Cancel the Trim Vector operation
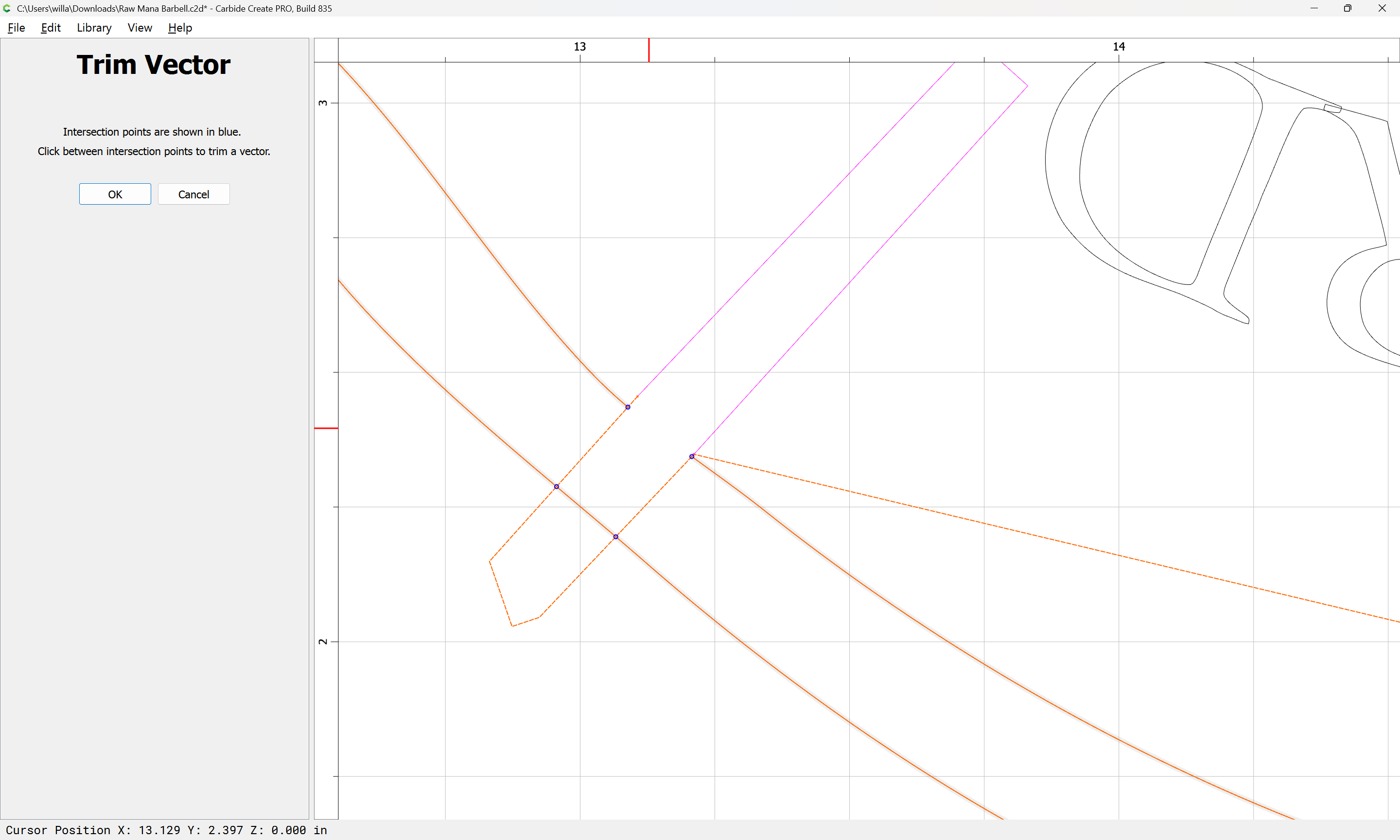Screen dimensions: 1400x840 click(x=193, y=194)
